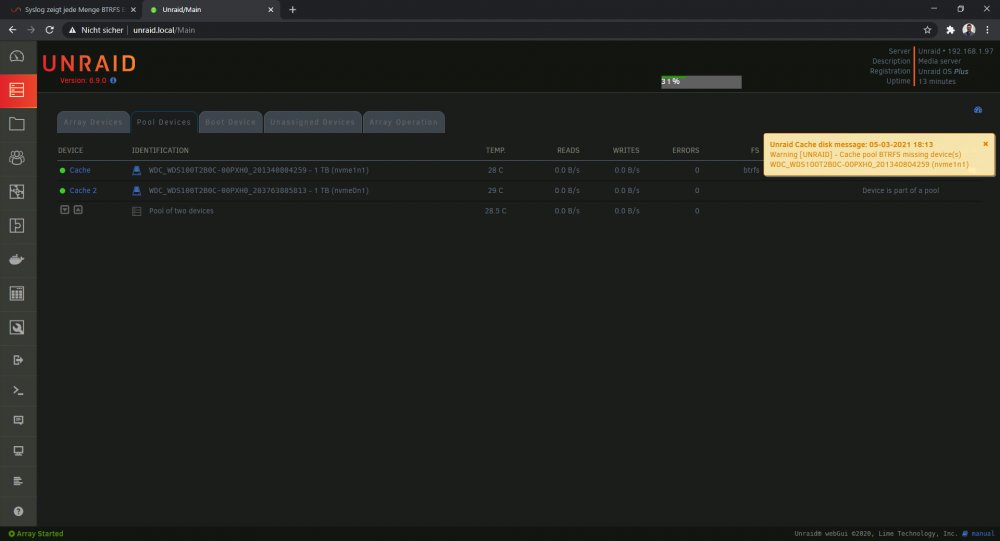
Task: Click the pool icon beside Pool of two devices
Action: 136,211
